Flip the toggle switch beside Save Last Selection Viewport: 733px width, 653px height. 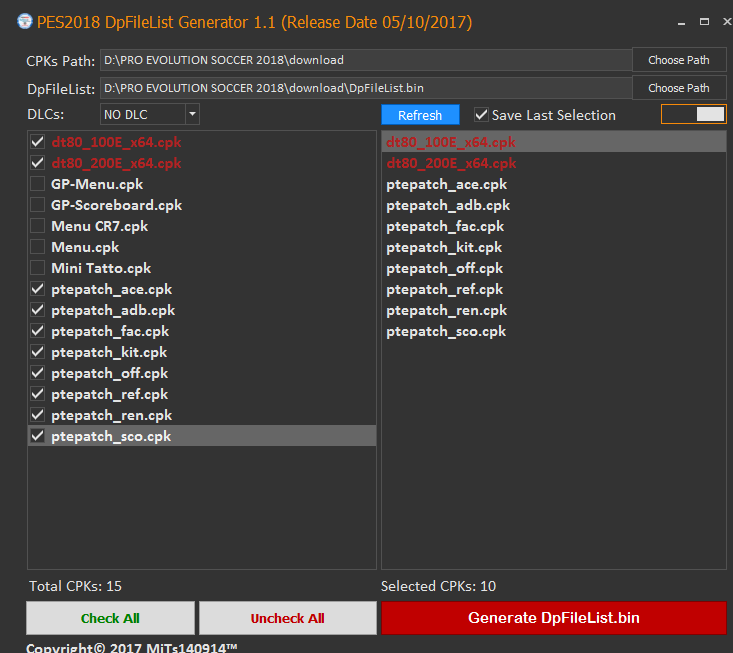tap(694, 114)
